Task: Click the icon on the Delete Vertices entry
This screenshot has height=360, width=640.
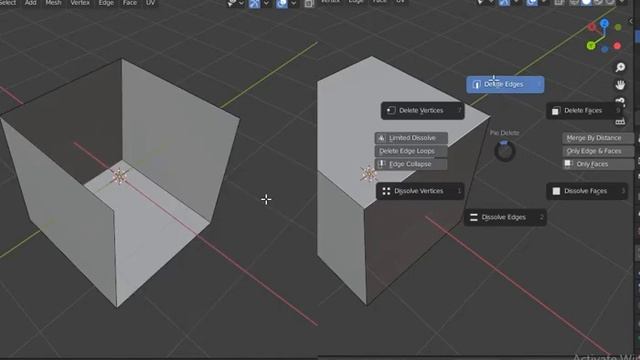Action: coord(391,111)
